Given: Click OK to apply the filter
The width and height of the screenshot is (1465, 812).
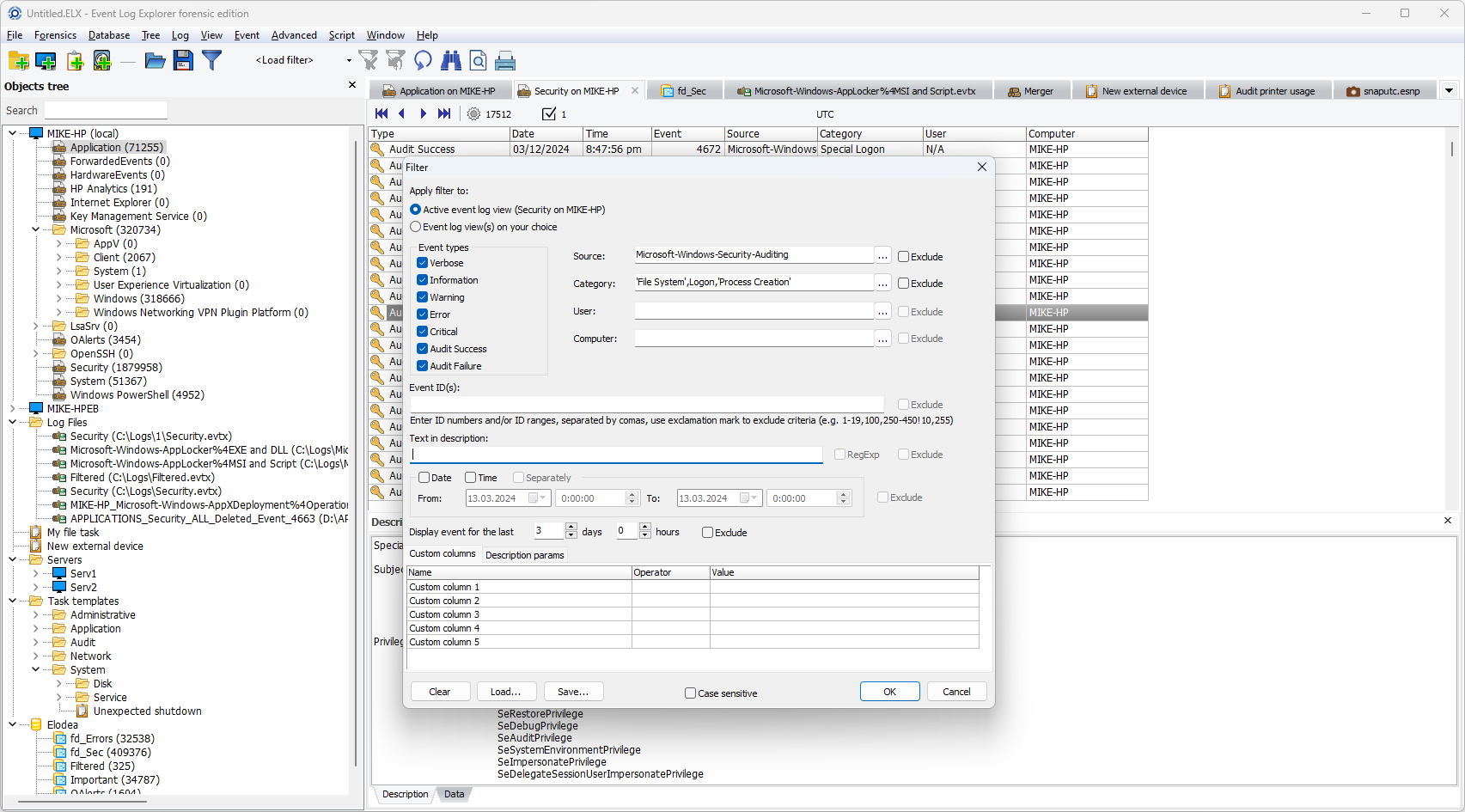Looking at the screenshot, I should (889, 692).
